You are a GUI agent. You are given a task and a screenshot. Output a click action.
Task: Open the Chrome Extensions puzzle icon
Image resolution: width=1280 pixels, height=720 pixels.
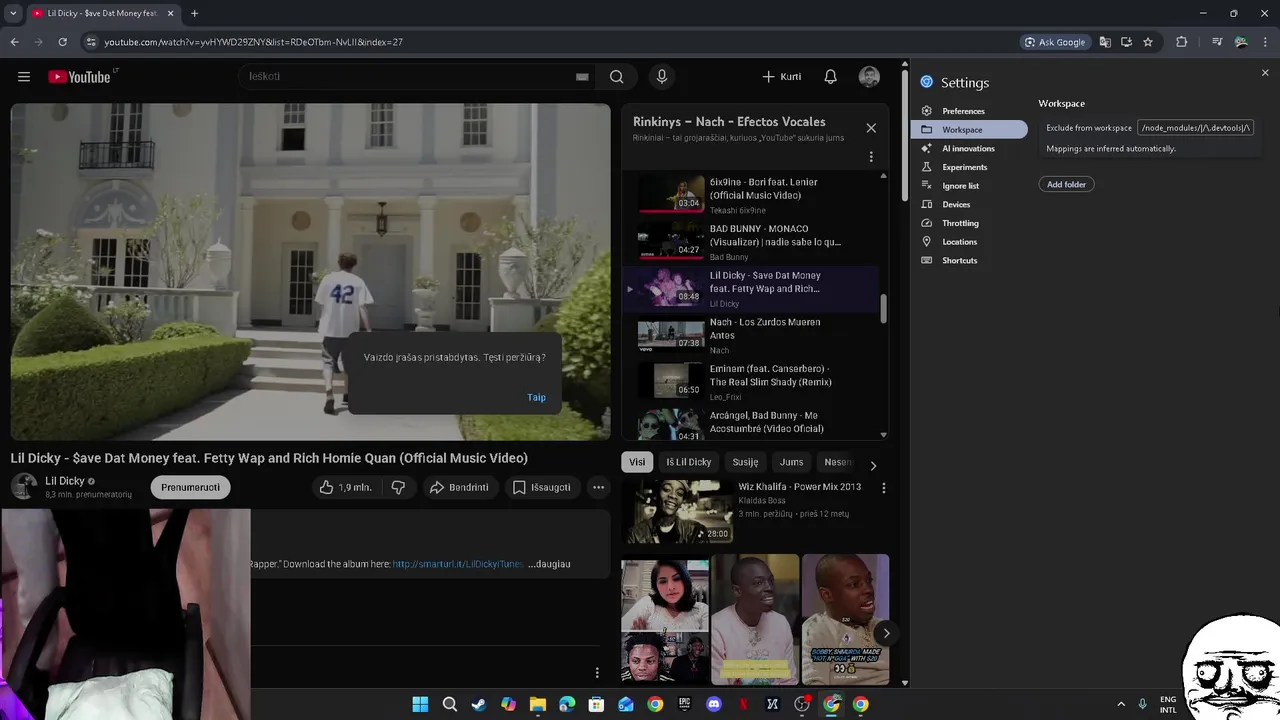click(1182, 42)
